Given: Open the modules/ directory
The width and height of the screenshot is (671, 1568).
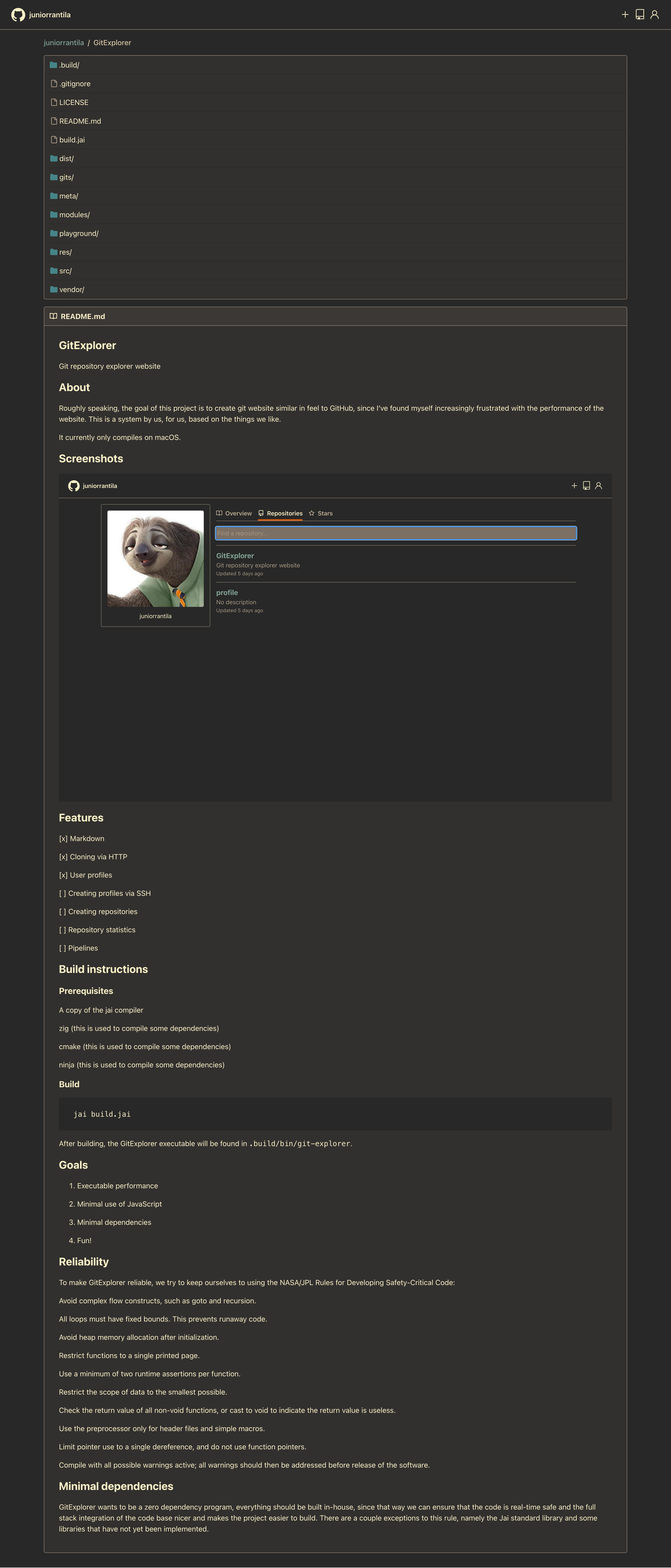Looking at the screenshot, I should click(x=74, y=215).
